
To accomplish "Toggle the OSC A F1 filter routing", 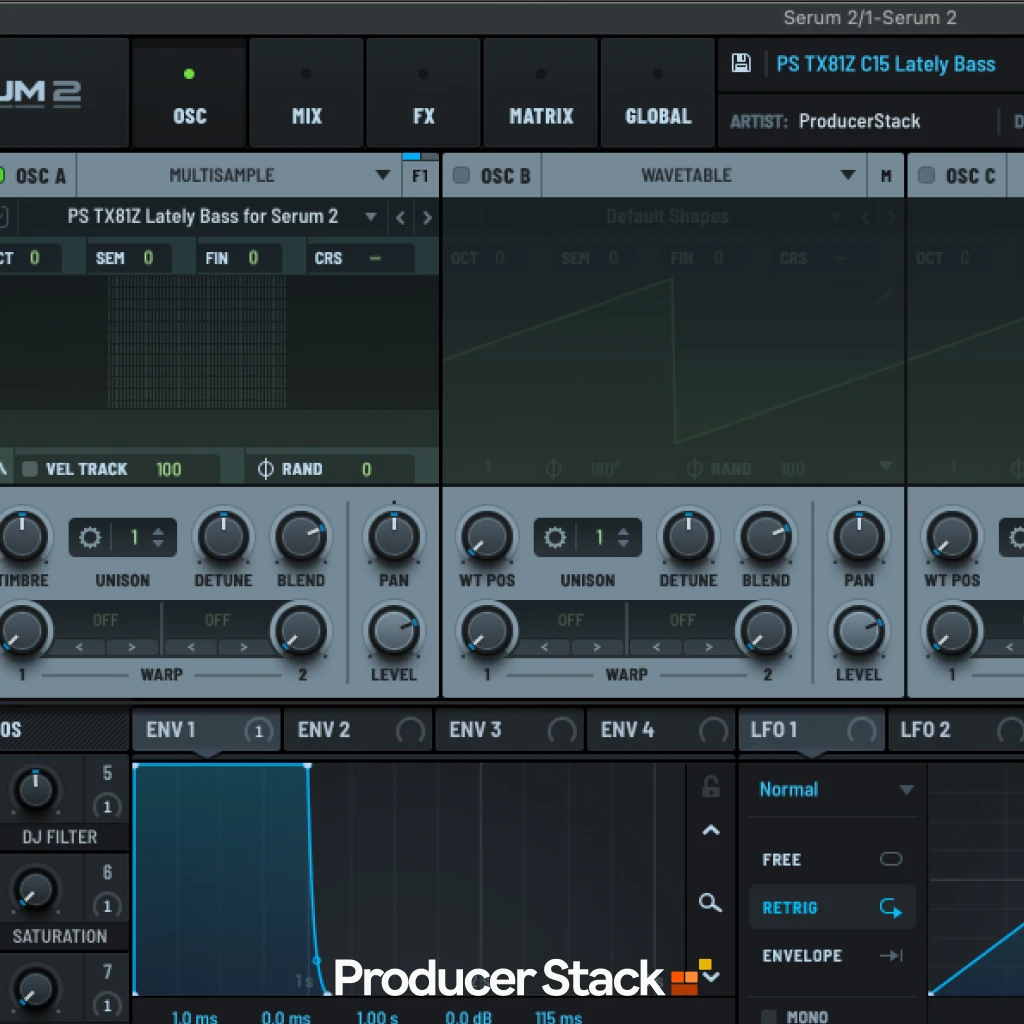I will pos(420,176).
